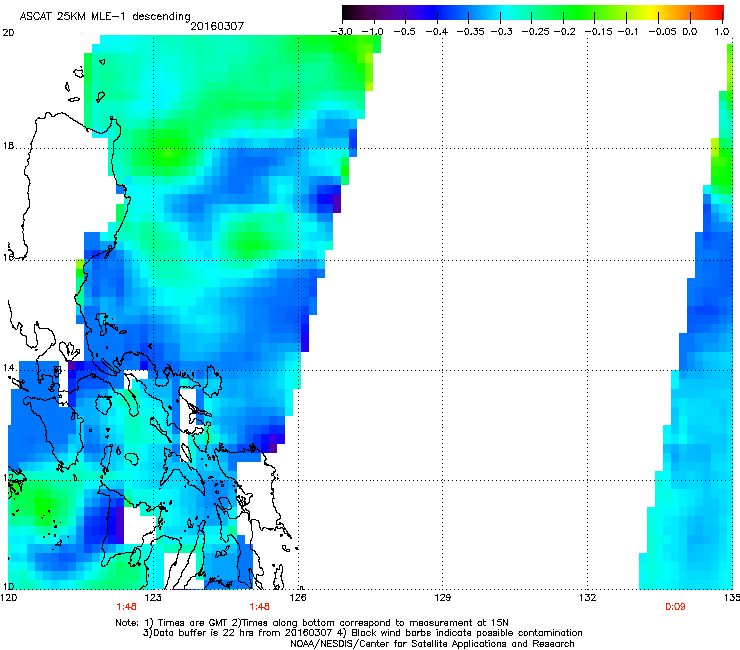Click the colorbar label -0.25
The height and width of the screenshot is (650, 740).
click(x=535, y=32)
